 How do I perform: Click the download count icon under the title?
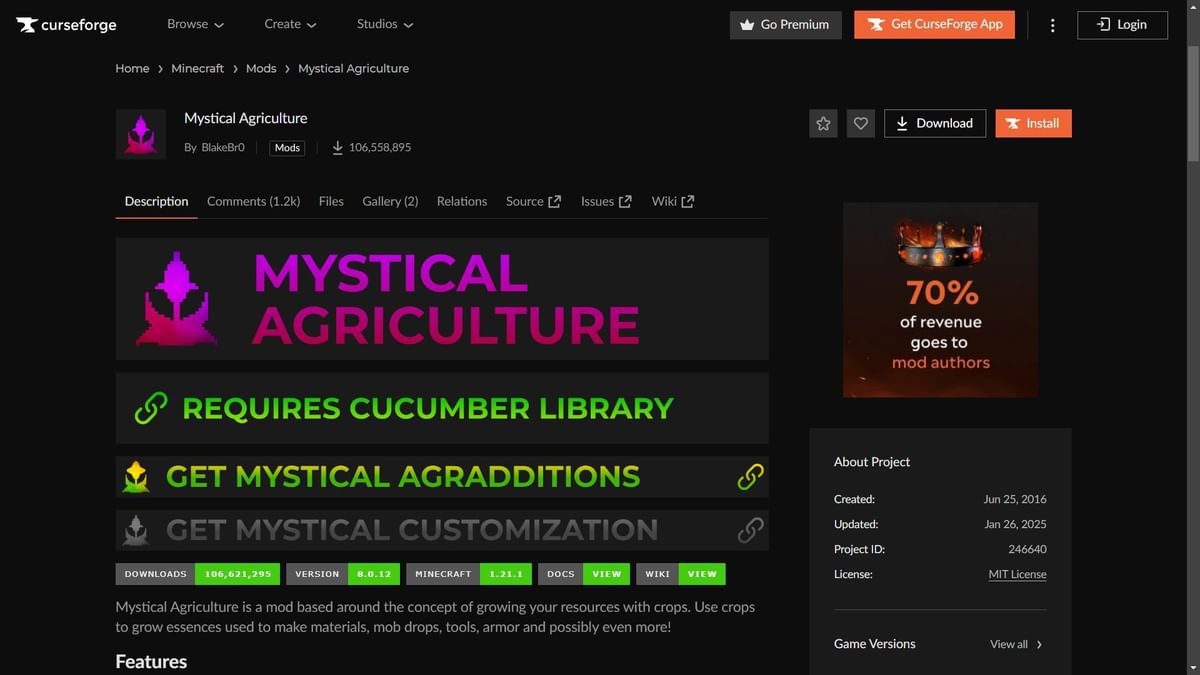(338, 148)
